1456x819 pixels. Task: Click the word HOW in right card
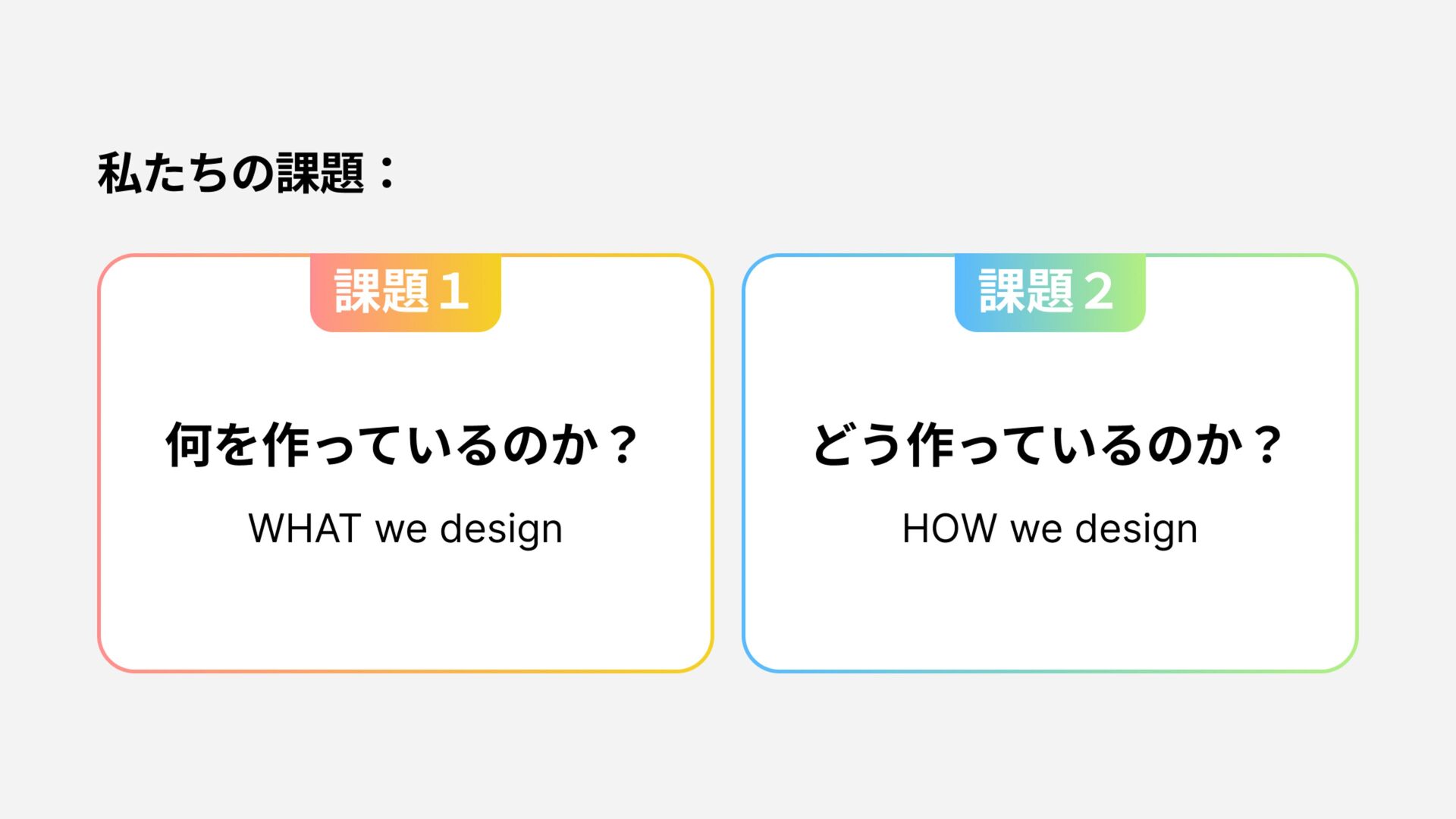pyautogui.click(x=949, y=529)
